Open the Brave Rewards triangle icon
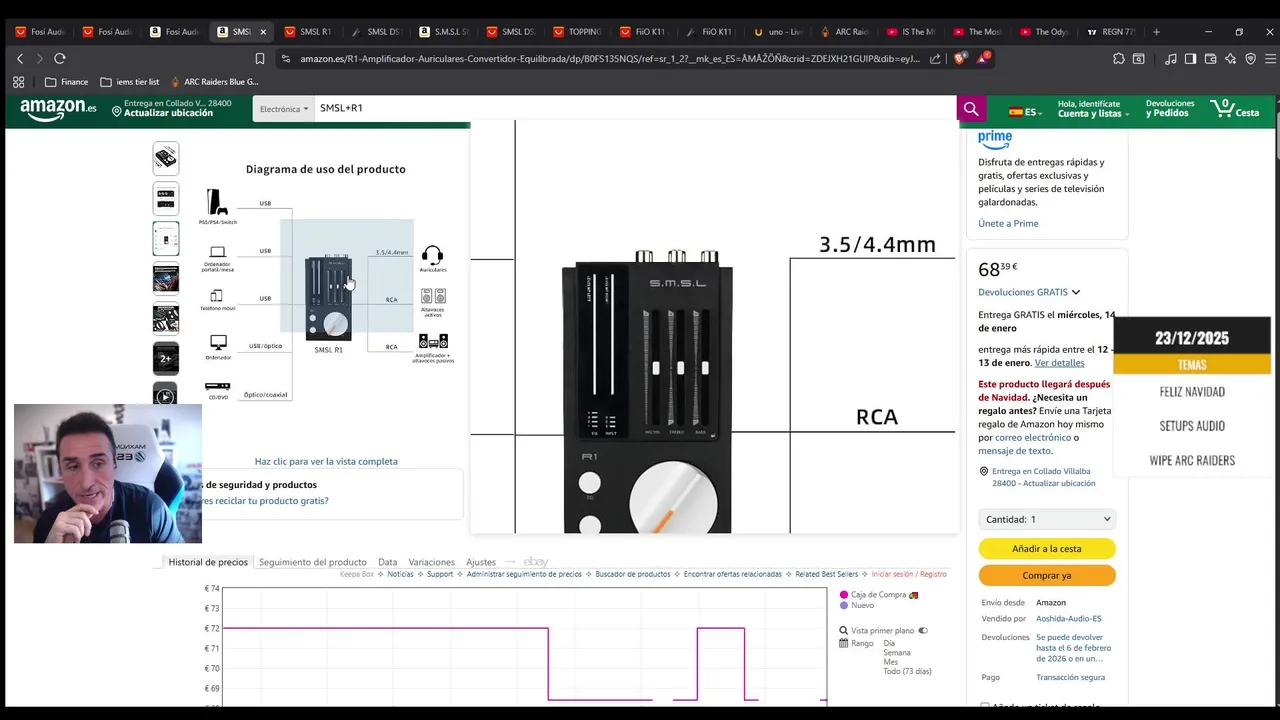The width and height of the screenshot is (1280, 720). tap(982, 59)
